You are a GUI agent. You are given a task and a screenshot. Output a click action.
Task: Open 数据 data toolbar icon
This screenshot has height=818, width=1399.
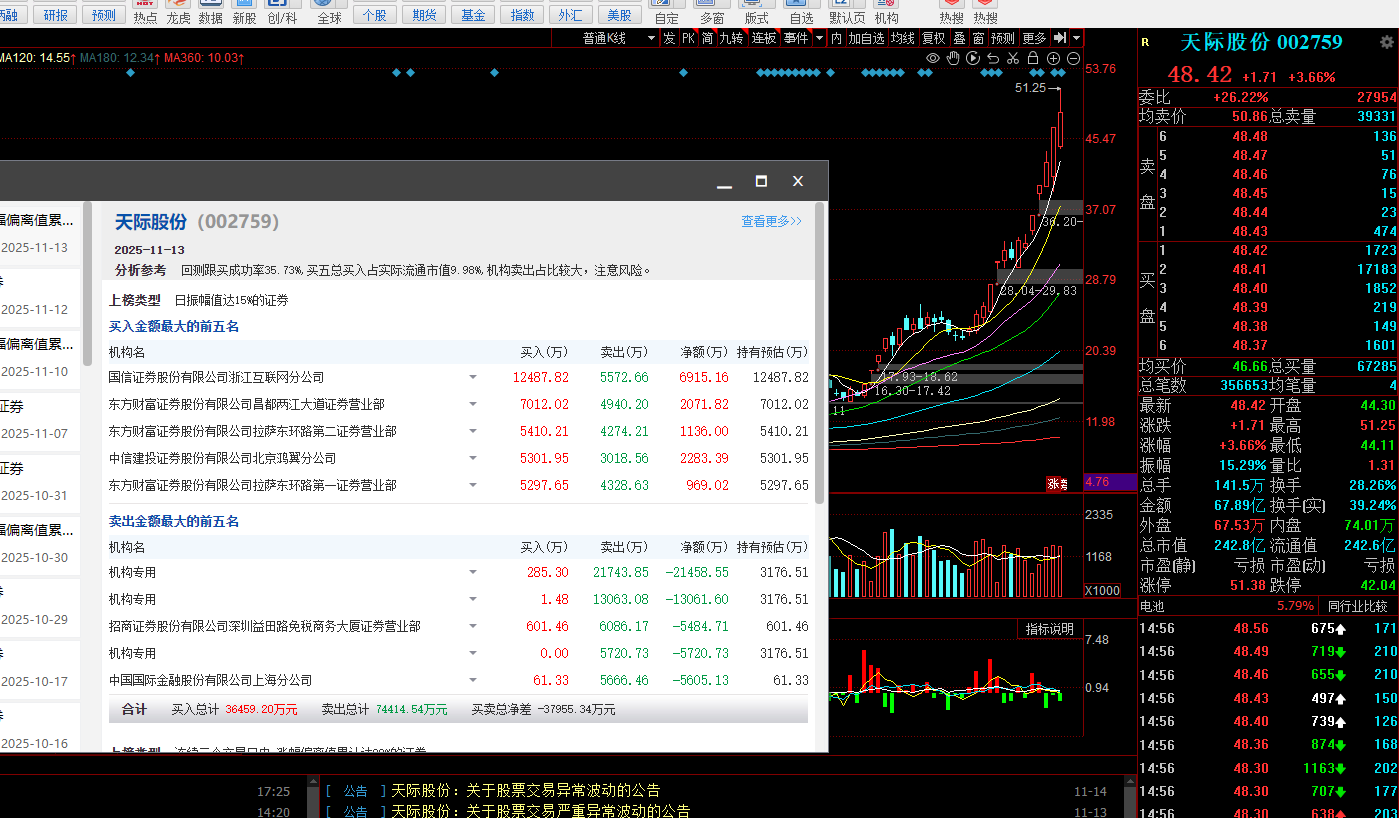(x=211, y=12)
